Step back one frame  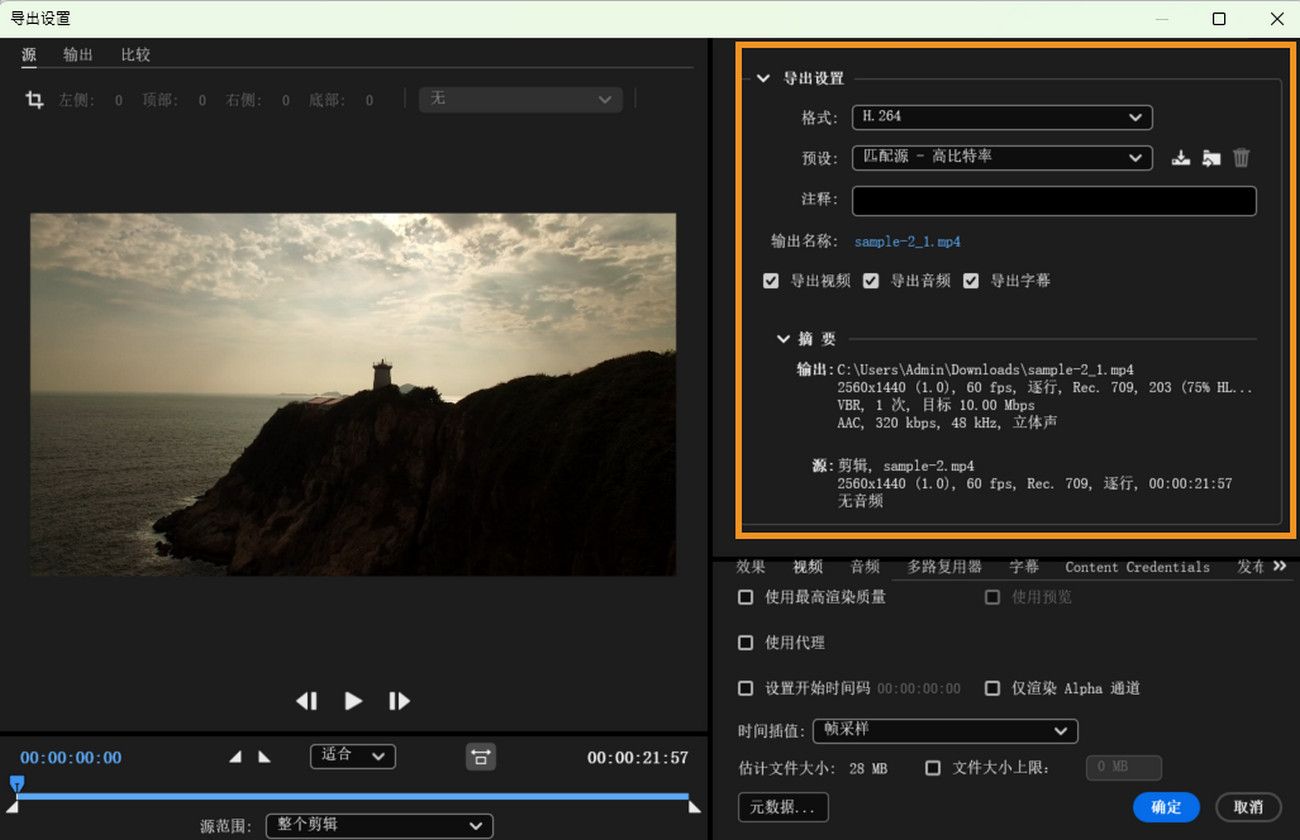point(307,701)
